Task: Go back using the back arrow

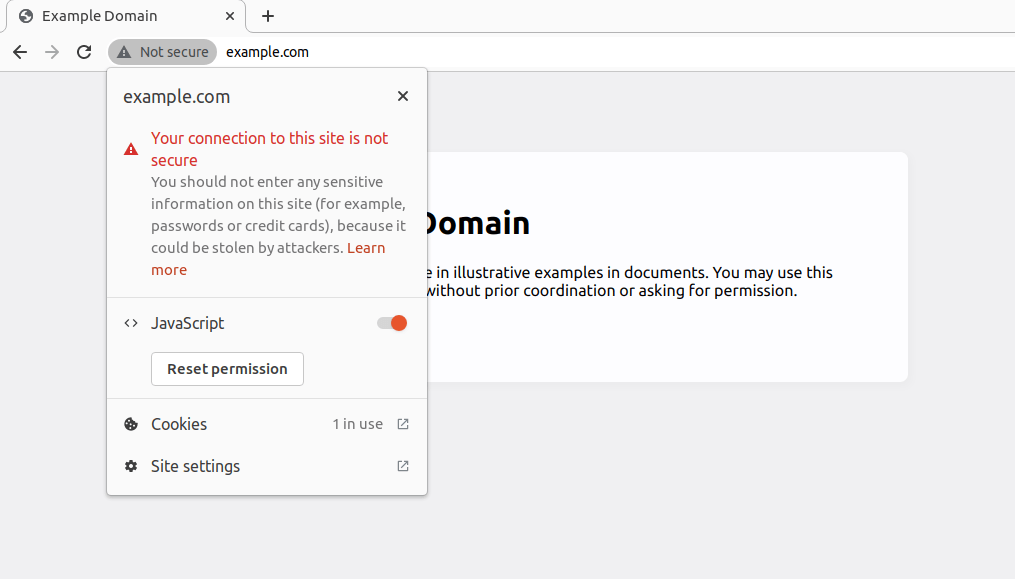Action: pos(20,52)
